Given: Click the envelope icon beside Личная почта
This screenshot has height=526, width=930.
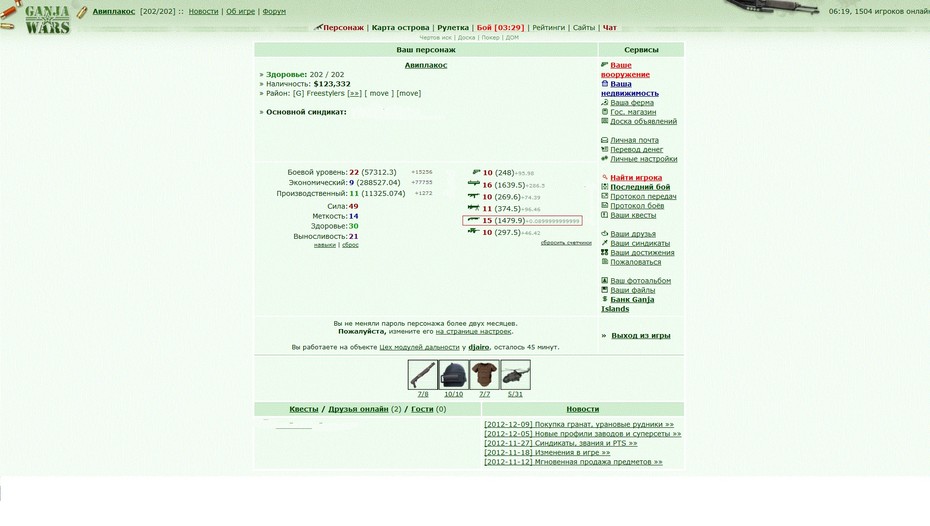Looking at the screenshot, I should (x=604, y=140).
